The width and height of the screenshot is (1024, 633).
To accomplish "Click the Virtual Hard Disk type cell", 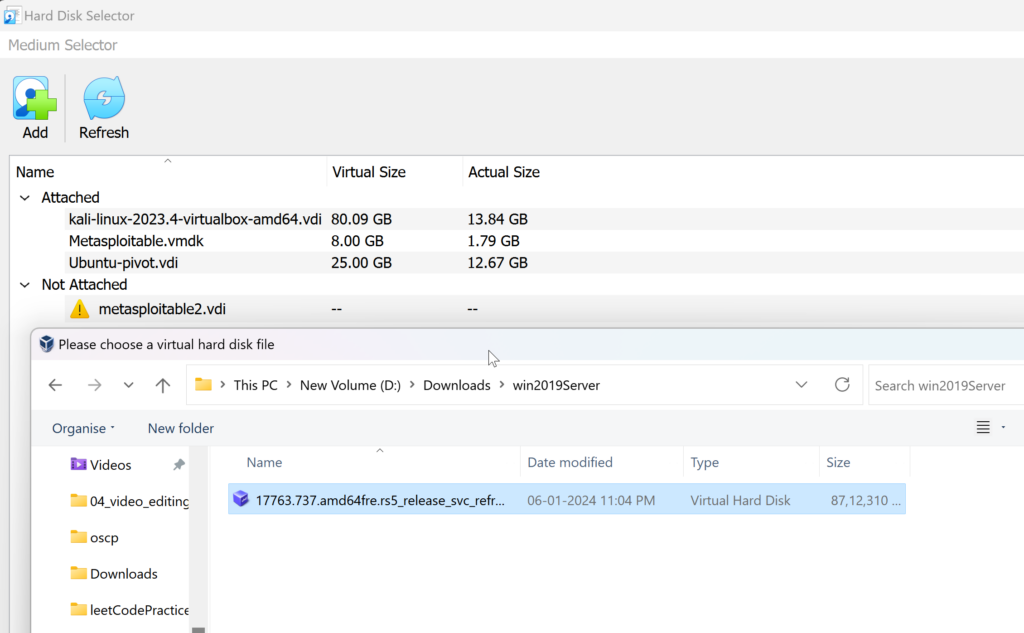I will (x=740, y=500).
